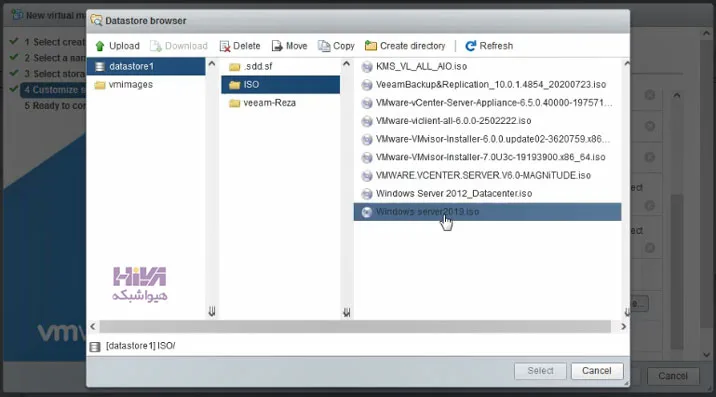Select VMWARE.VCENTER.SERVER.V6.0-MAGNiTUDE.iso file
This screenshot has height=397, width=716.
487,175
